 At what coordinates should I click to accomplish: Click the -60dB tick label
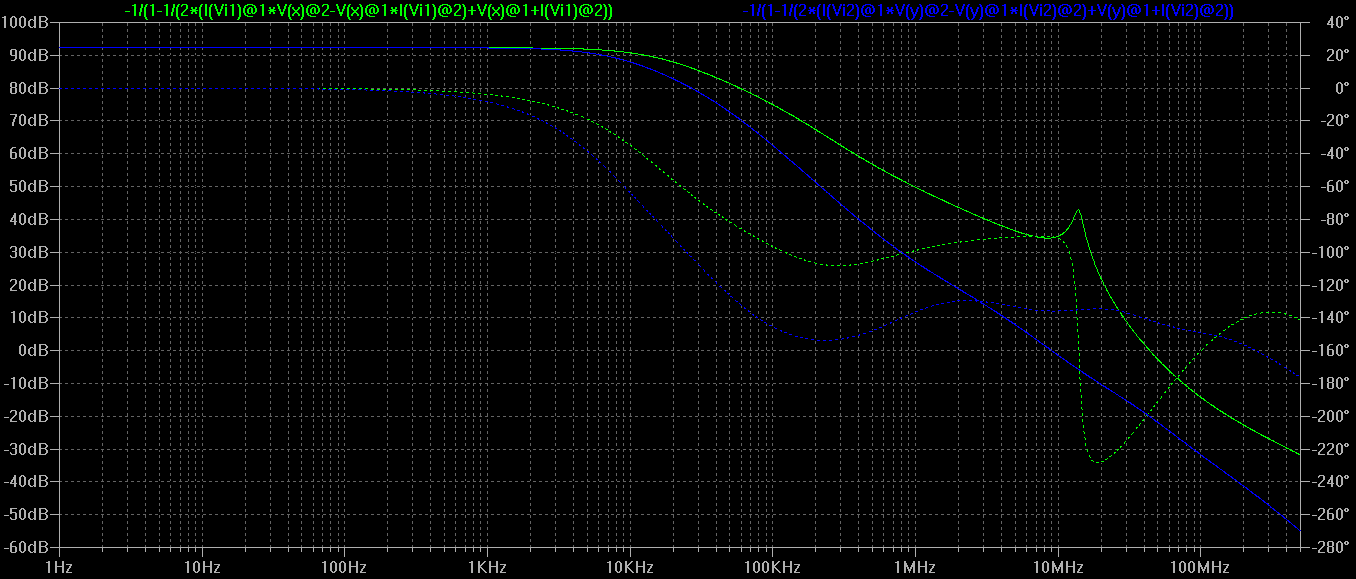pyautogui.click(x=27, y=547)
